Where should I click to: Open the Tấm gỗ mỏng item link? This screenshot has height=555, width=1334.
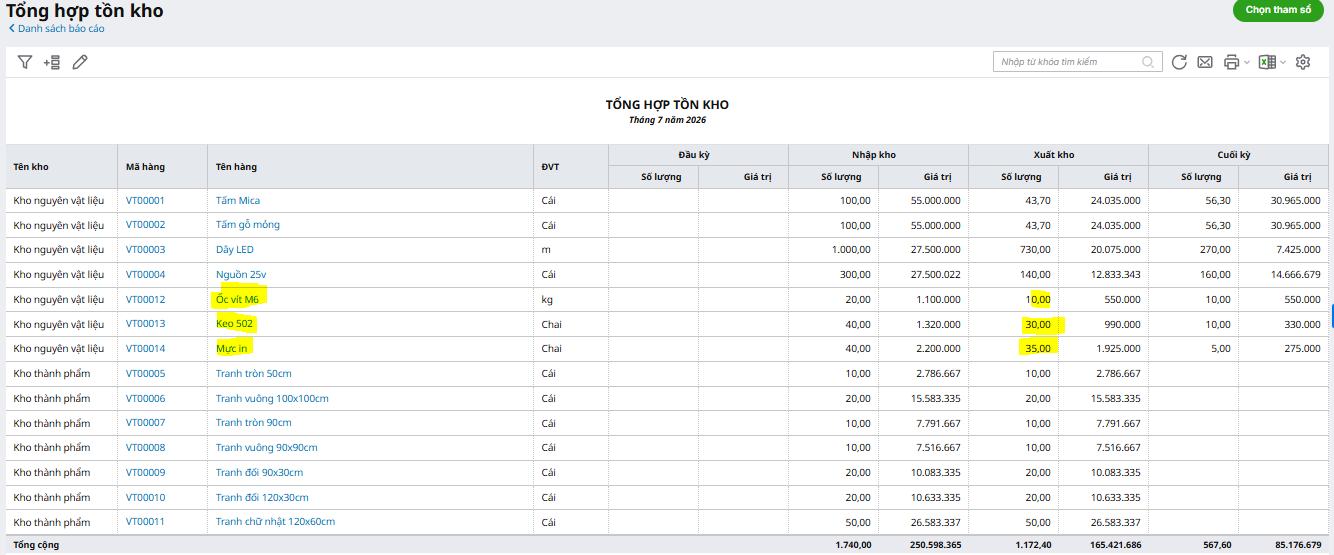tap(248, 225)
